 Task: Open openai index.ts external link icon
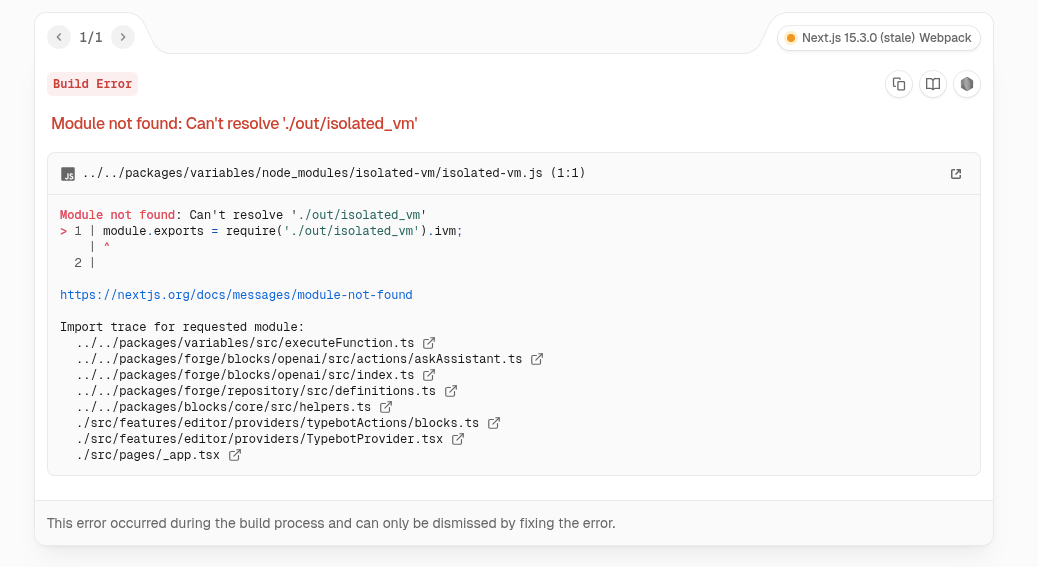pos(429,374)
